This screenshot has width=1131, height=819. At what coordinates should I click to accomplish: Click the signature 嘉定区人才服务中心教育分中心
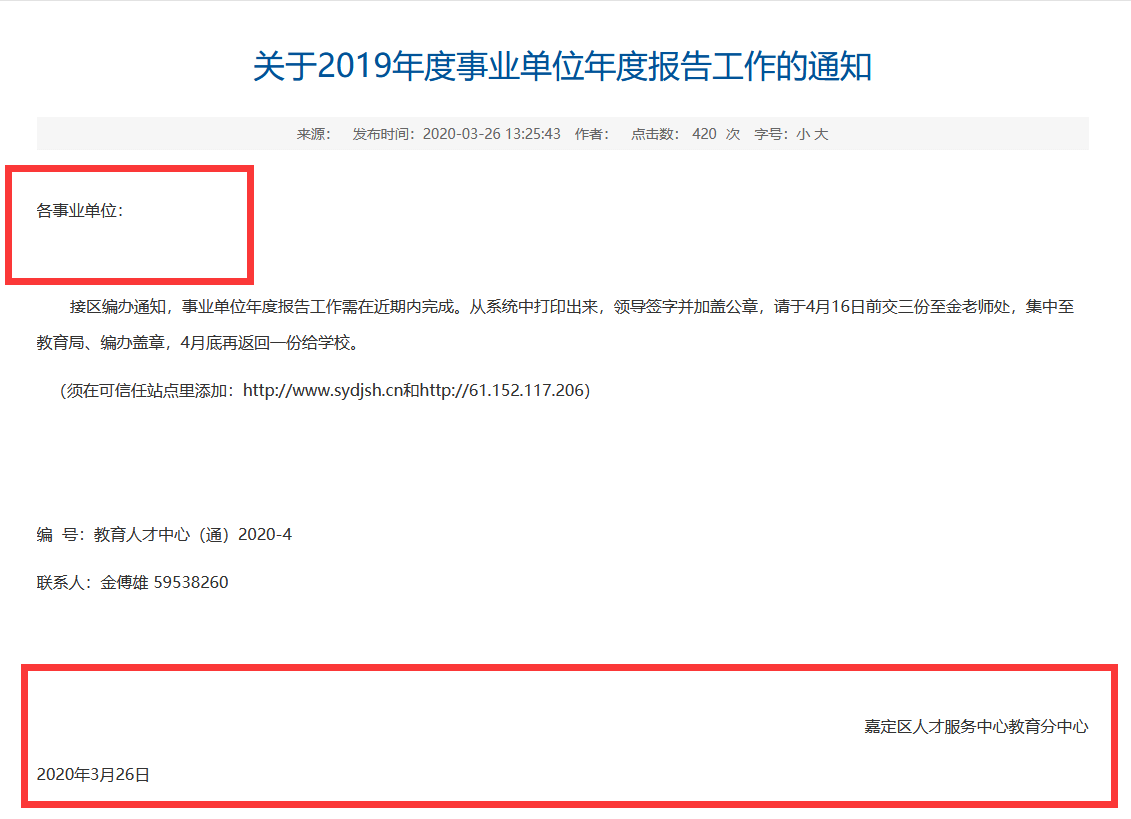976,727
